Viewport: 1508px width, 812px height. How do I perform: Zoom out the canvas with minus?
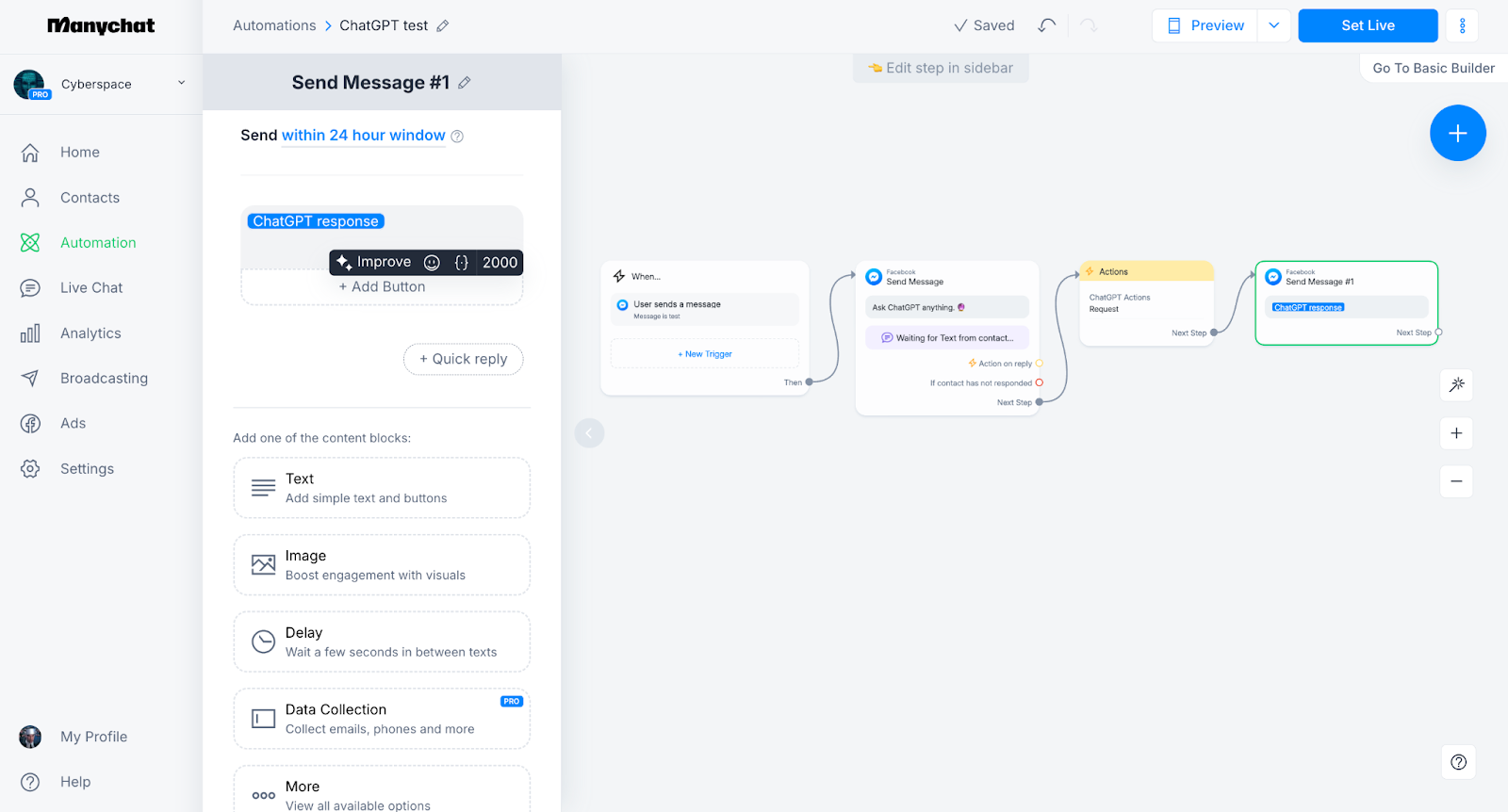[x=1456, y=481]
